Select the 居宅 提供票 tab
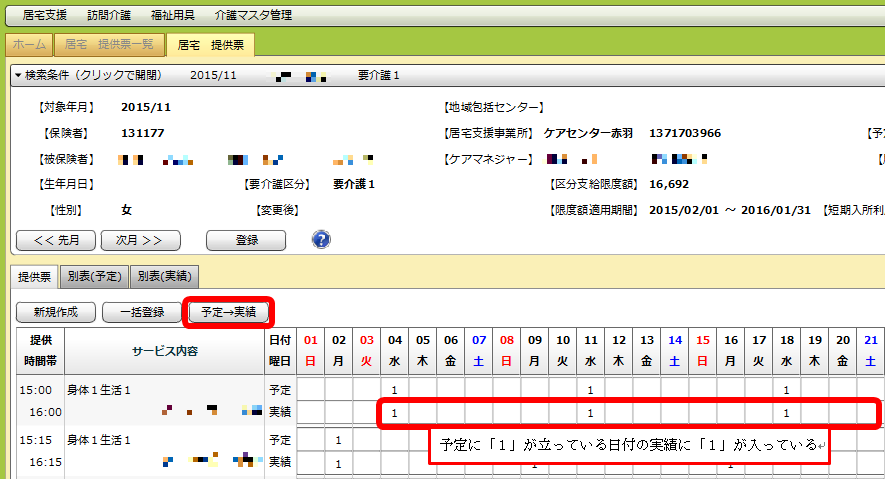Screen dimensions: 885x479 (x=210, y=45)
